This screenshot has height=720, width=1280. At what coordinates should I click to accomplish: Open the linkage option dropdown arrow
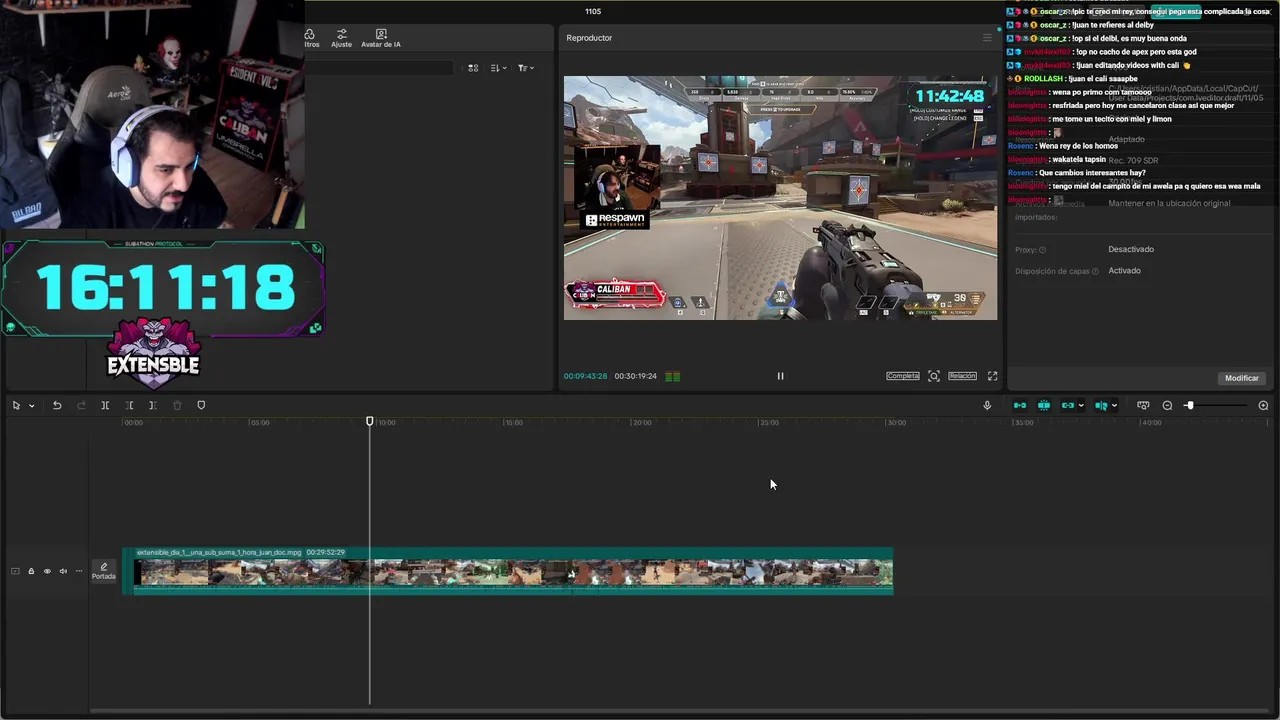point(1081,406)
